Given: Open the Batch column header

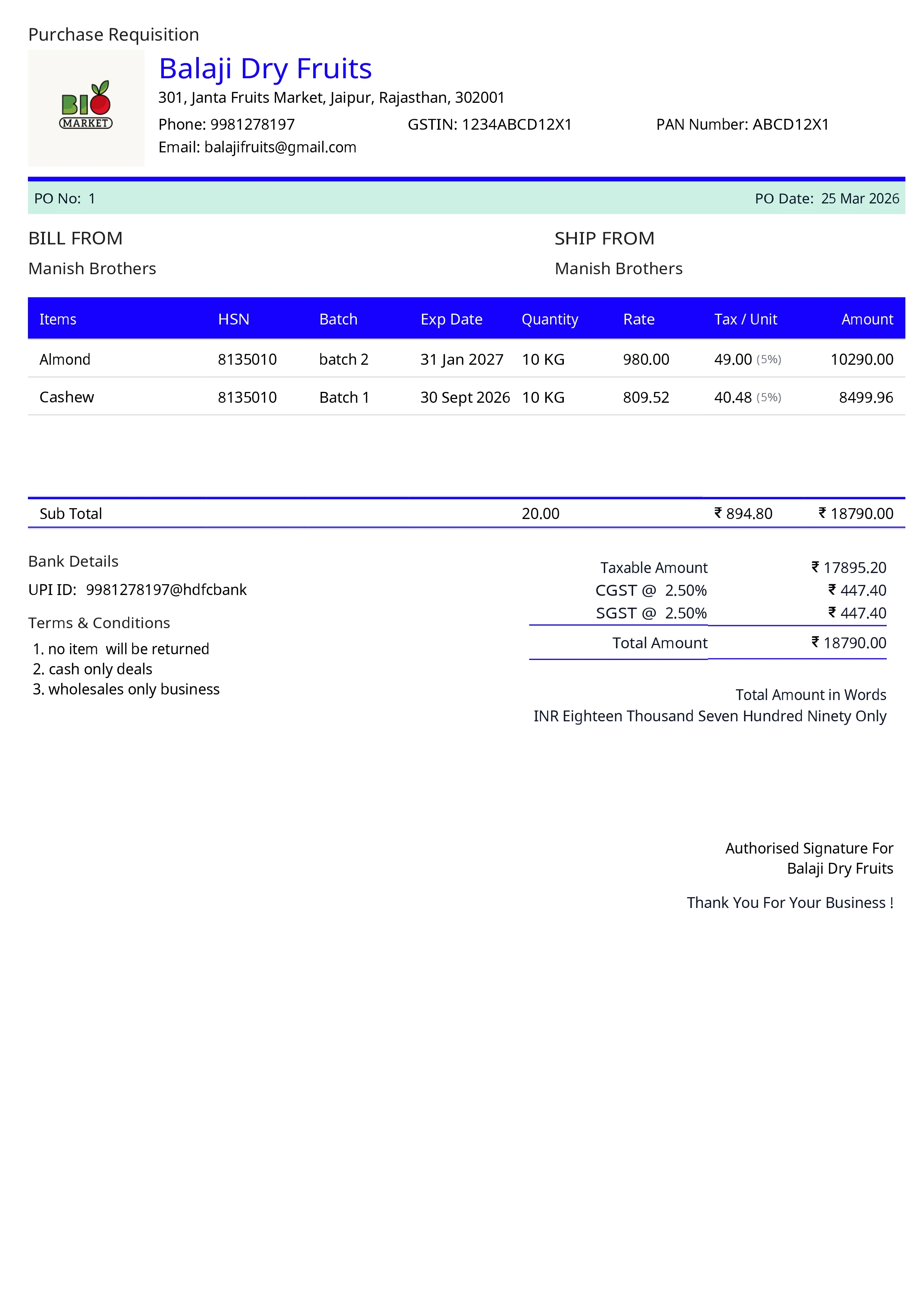Looking at the screenshot, I should click(338, 319).
